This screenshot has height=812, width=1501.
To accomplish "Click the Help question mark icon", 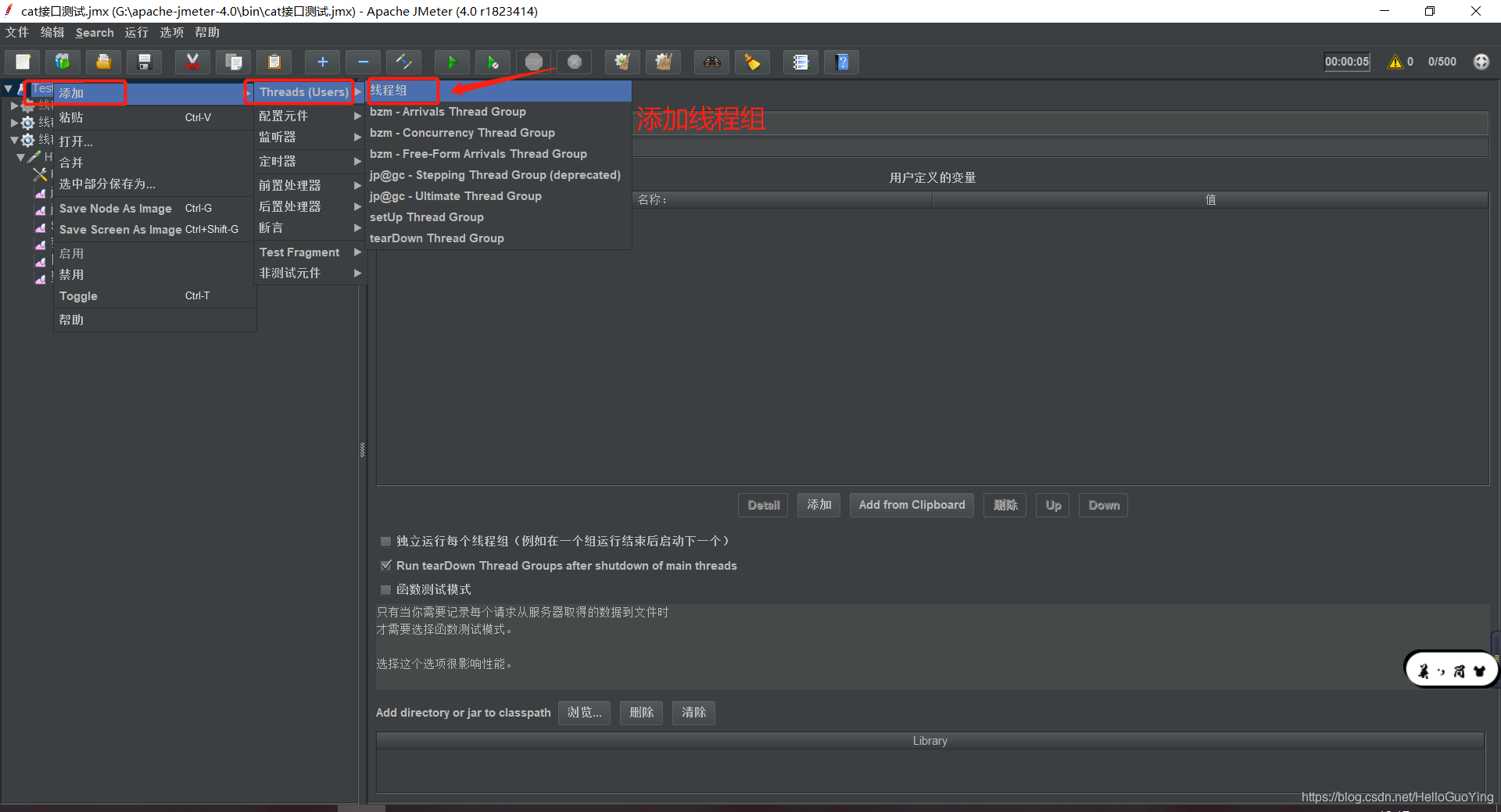I will (841, 62).
